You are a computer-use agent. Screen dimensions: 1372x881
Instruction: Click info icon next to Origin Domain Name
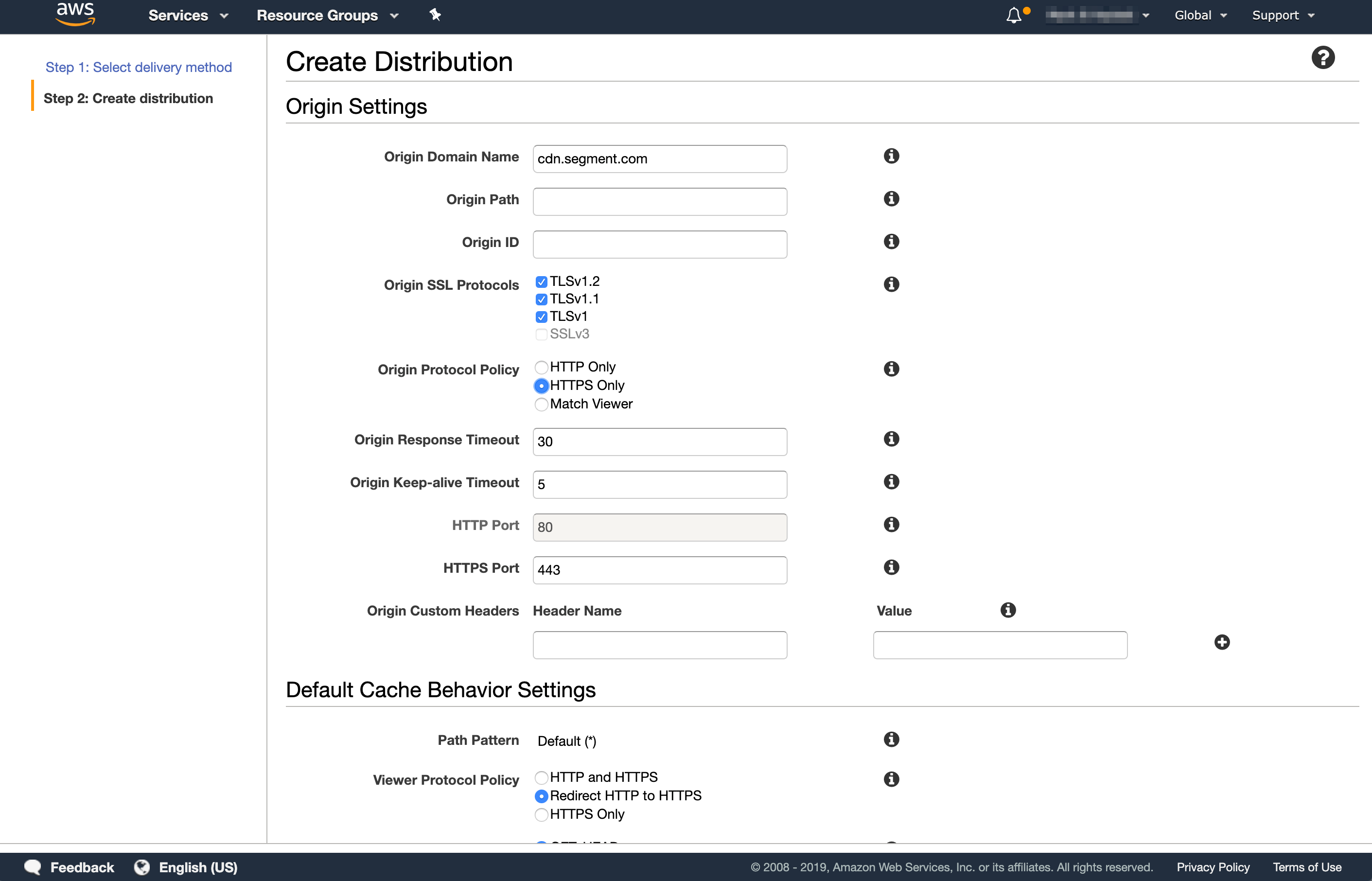891,156
